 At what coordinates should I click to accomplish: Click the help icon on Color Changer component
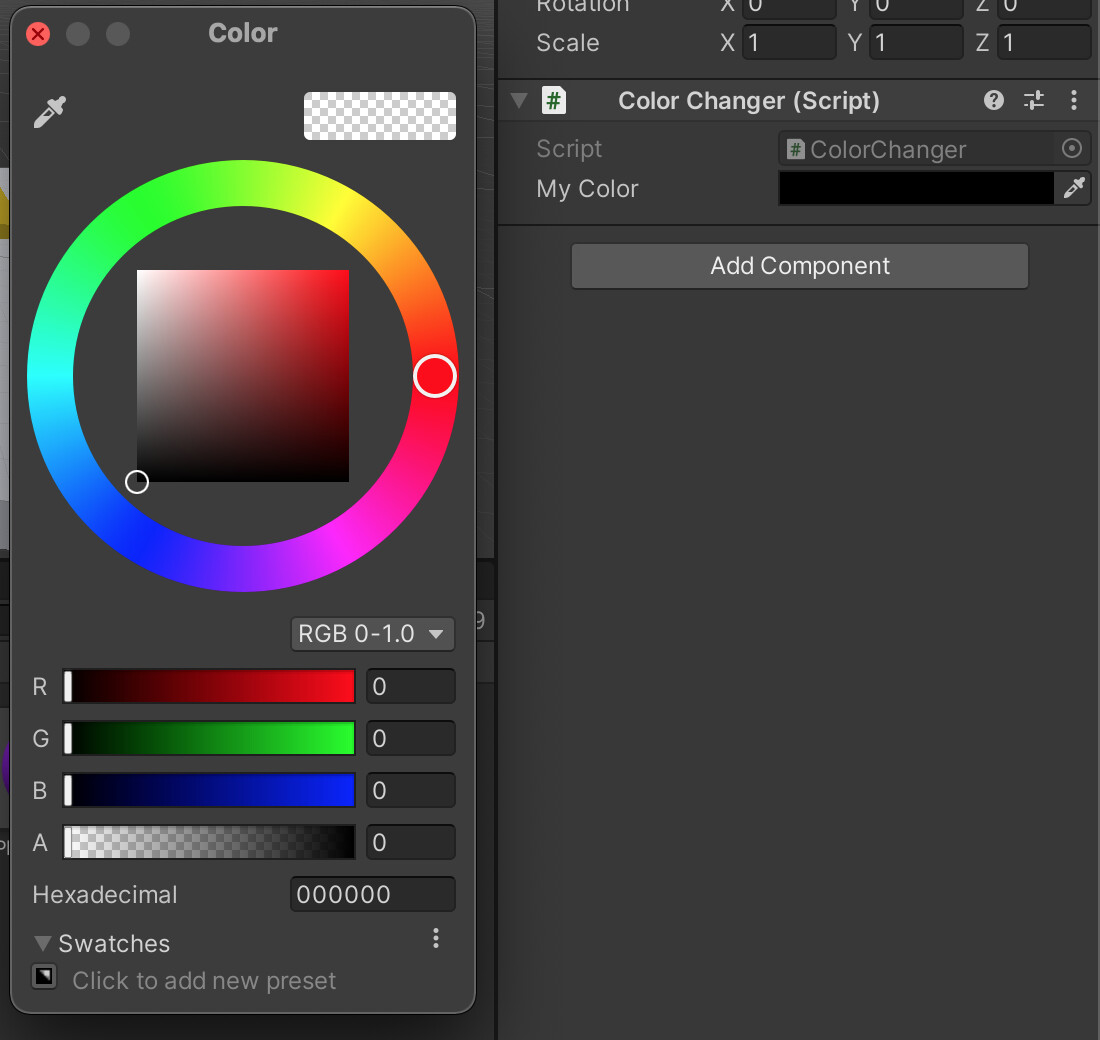[993, 100]
